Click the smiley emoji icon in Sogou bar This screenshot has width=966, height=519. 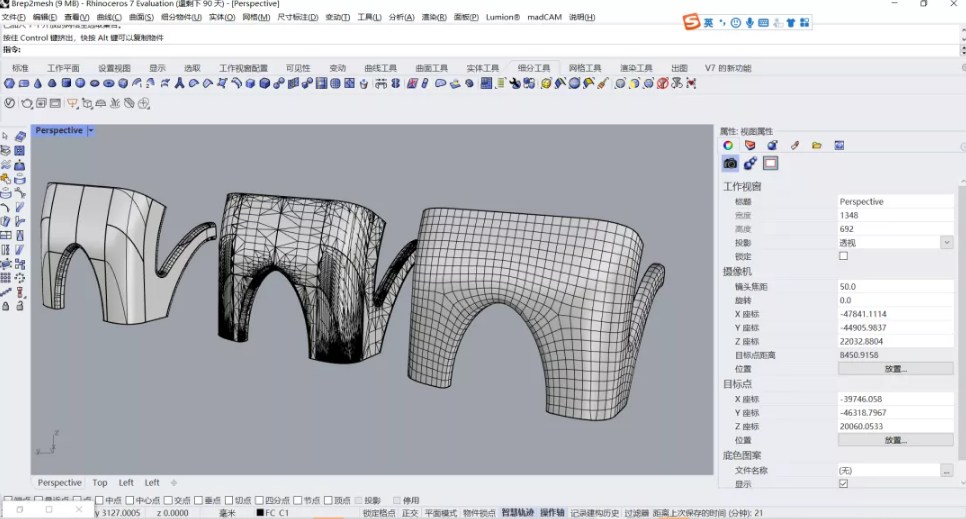736,23
